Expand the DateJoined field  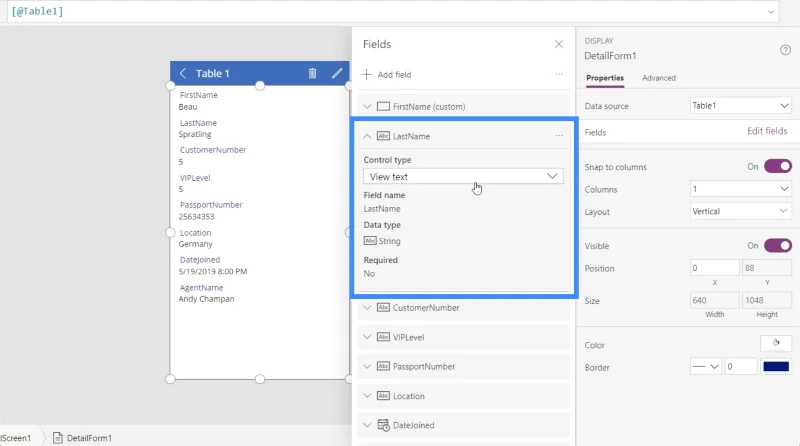tap(367, 425)
